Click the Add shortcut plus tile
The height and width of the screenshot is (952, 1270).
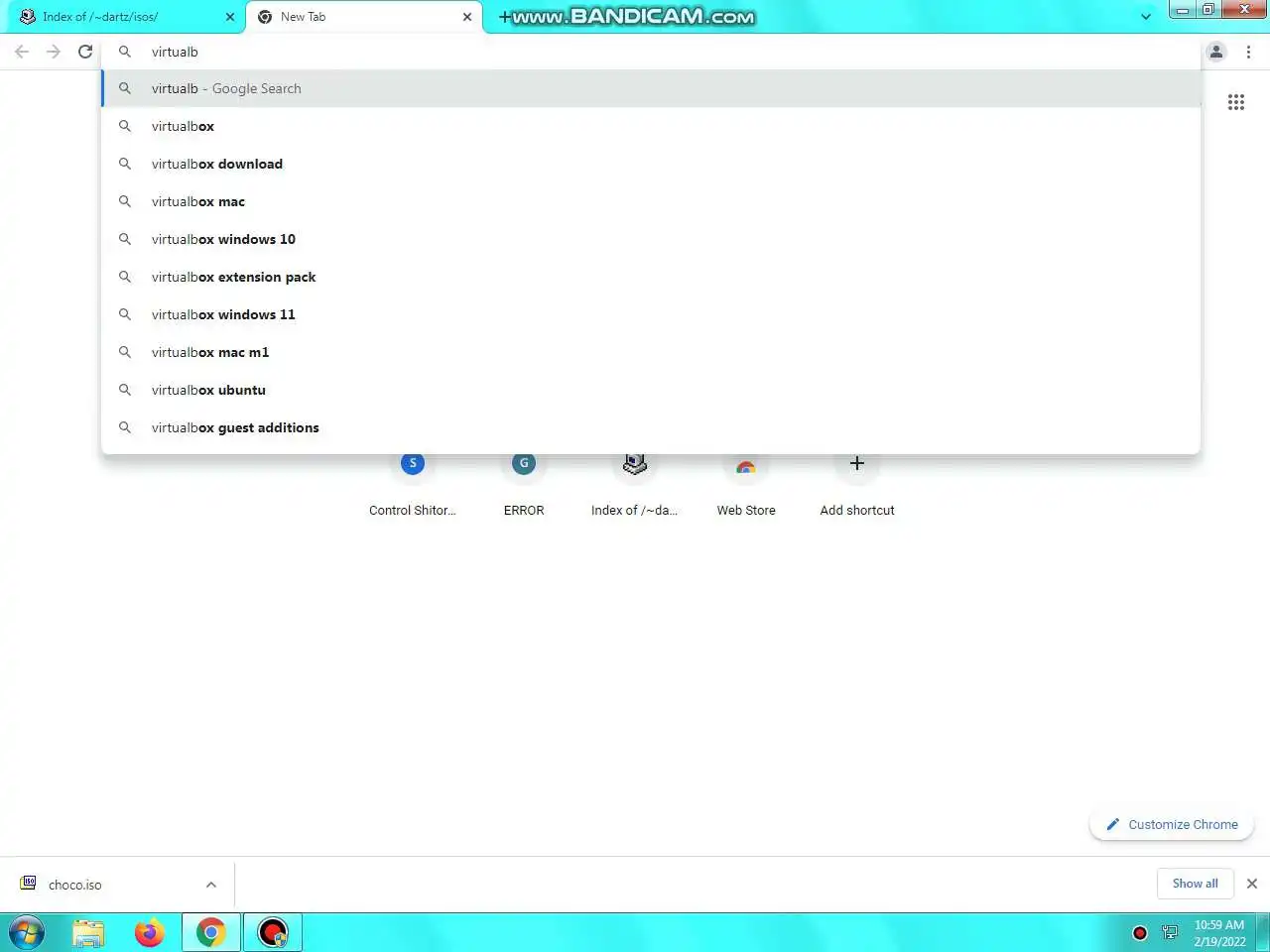click(857, 486)
